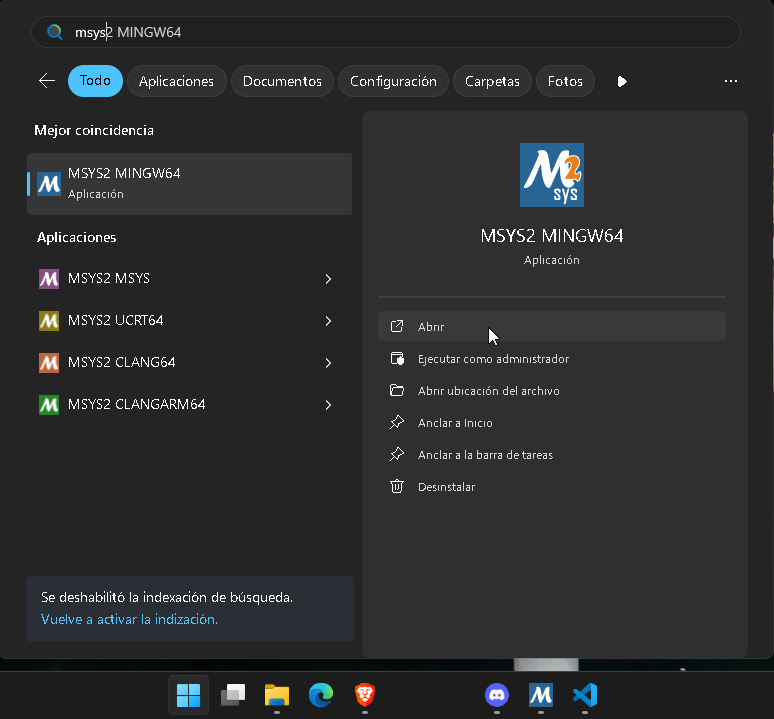
Task: Click the run as administrator shield icon
Action: [x=397, y=359]
